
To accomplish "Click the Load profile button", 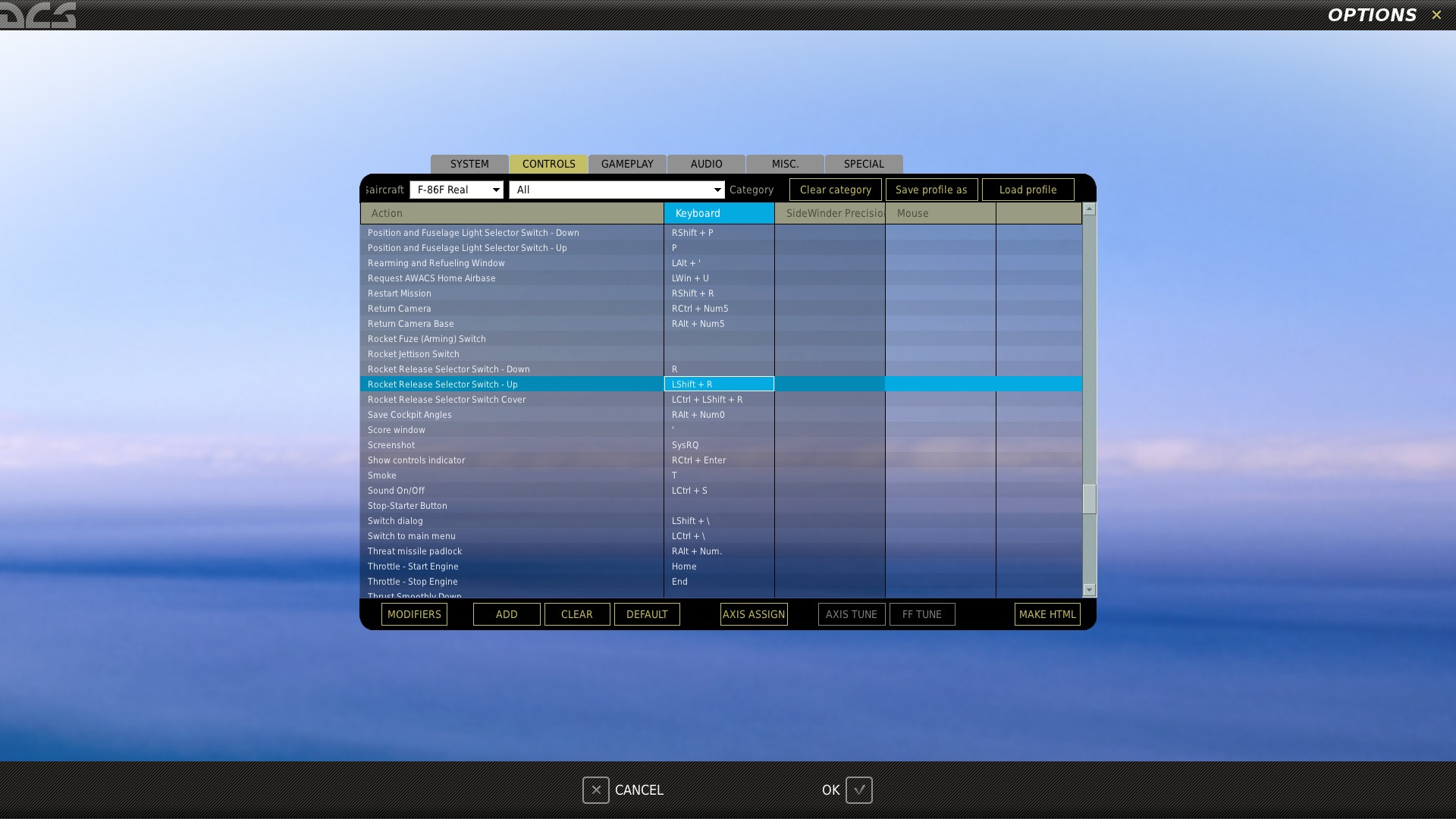I will pyautogui.click(x=1028, y=190).
